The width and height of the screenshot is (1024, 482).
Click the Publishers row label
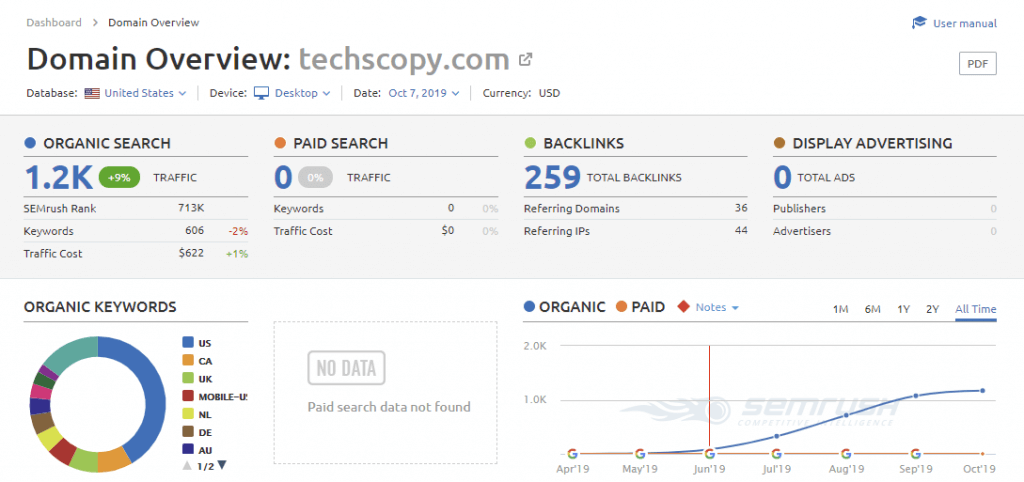[x=799, y=208]
